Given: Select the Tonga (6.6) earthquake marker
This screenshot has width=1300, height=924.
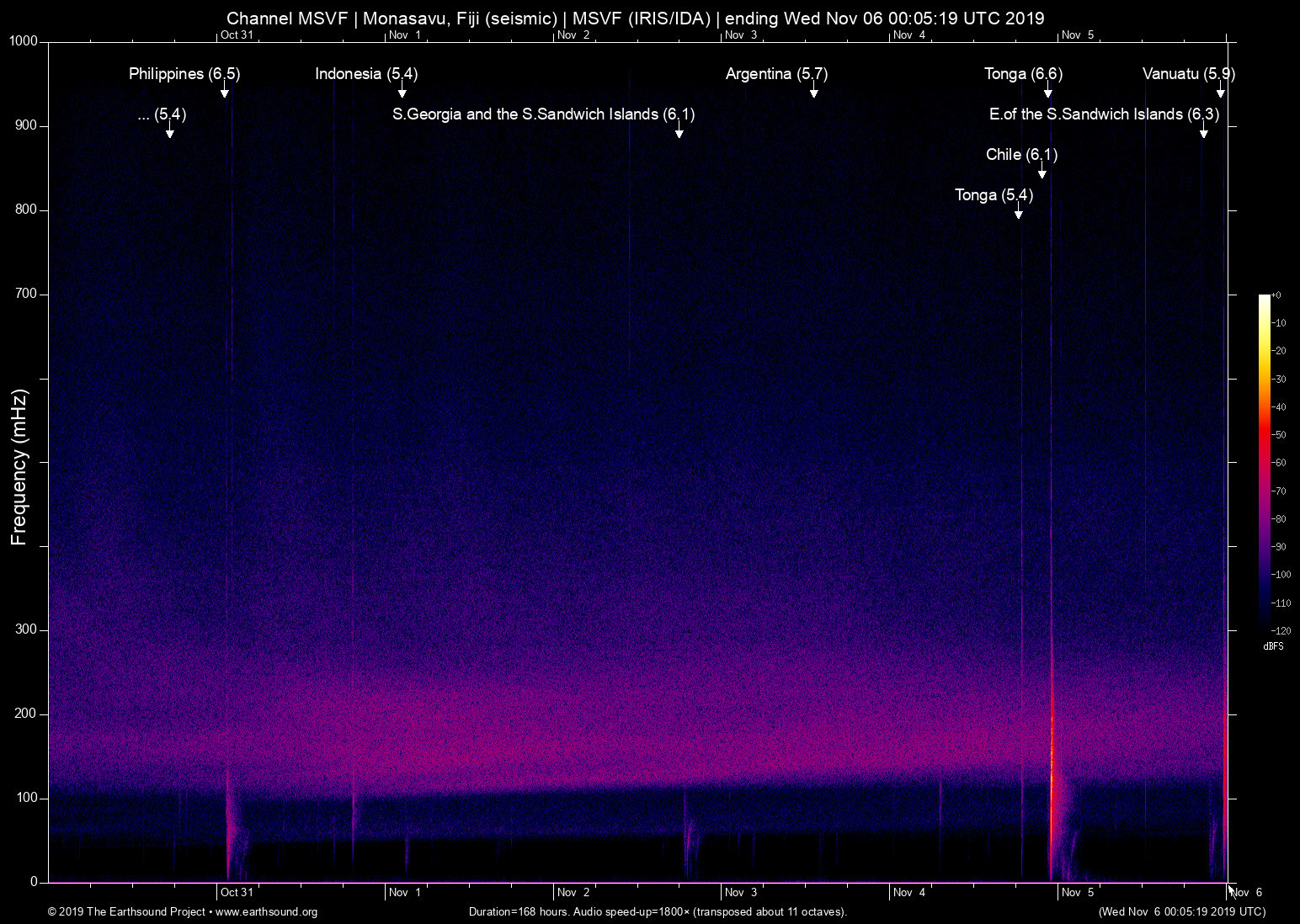Looking at the screenshot, I should click(x=1022, y=74).
